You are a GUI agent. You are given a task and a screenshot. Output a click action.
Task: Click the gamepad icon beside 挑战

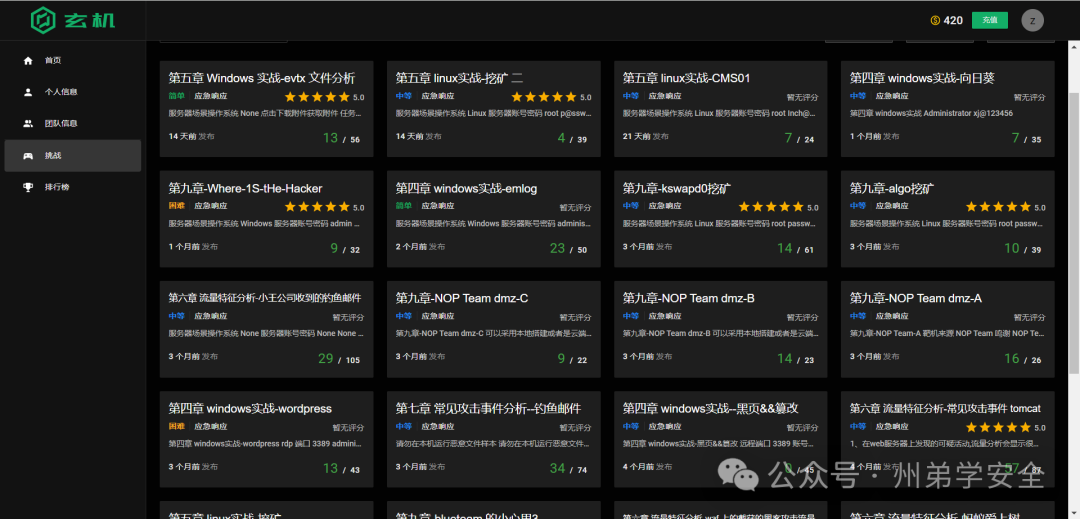28,156
